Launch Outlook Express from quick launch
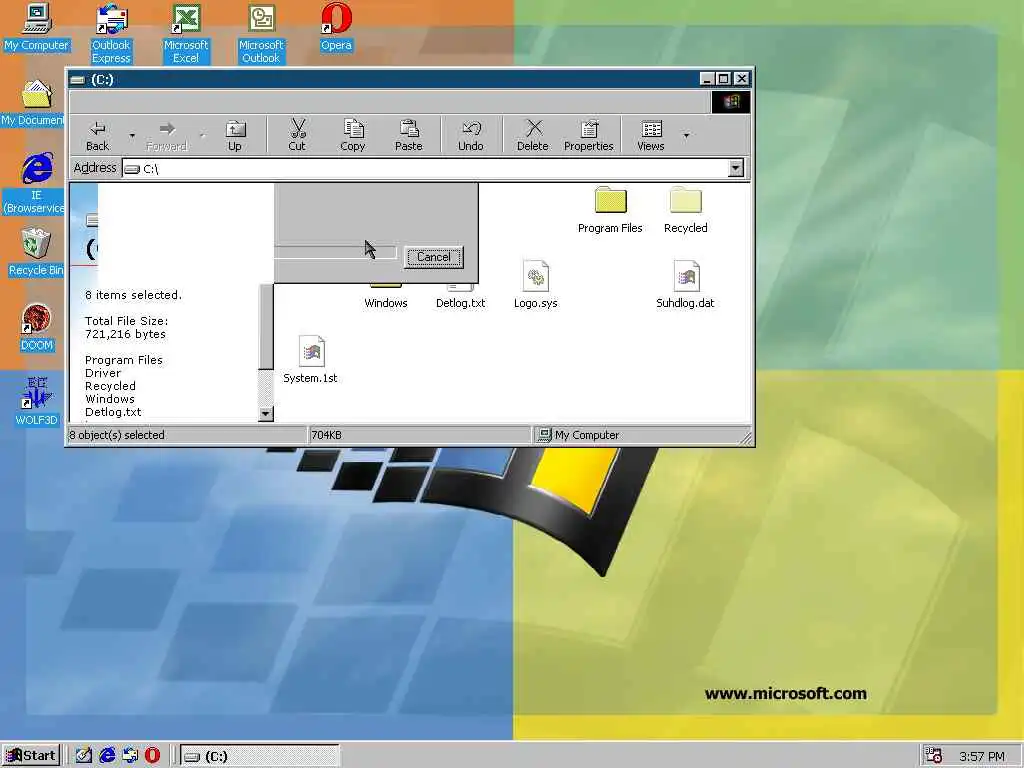1024x768 pixels. (x=130, y=756)
